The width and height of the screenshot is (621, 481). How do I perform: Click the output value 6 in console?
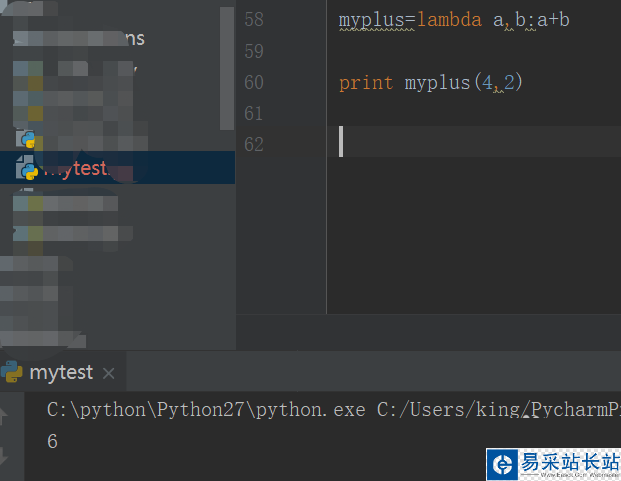(53, 441)
